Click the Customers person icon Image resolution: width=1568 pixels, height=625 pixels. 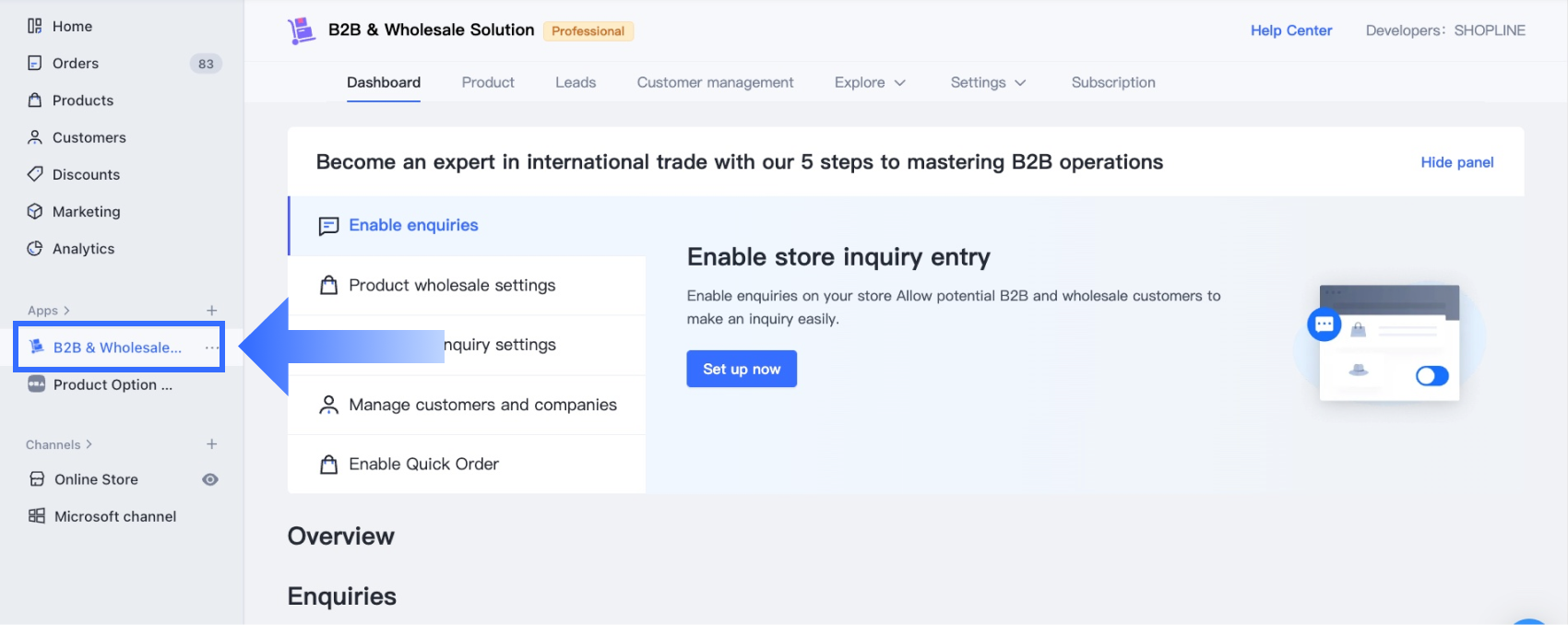click(35, 137)
